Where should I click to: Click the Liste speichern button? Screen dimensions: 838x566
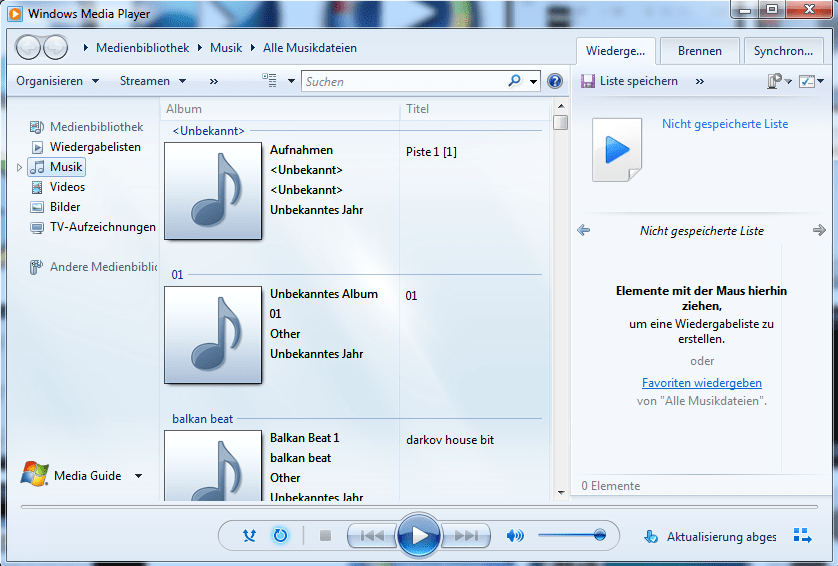point(630,81)
